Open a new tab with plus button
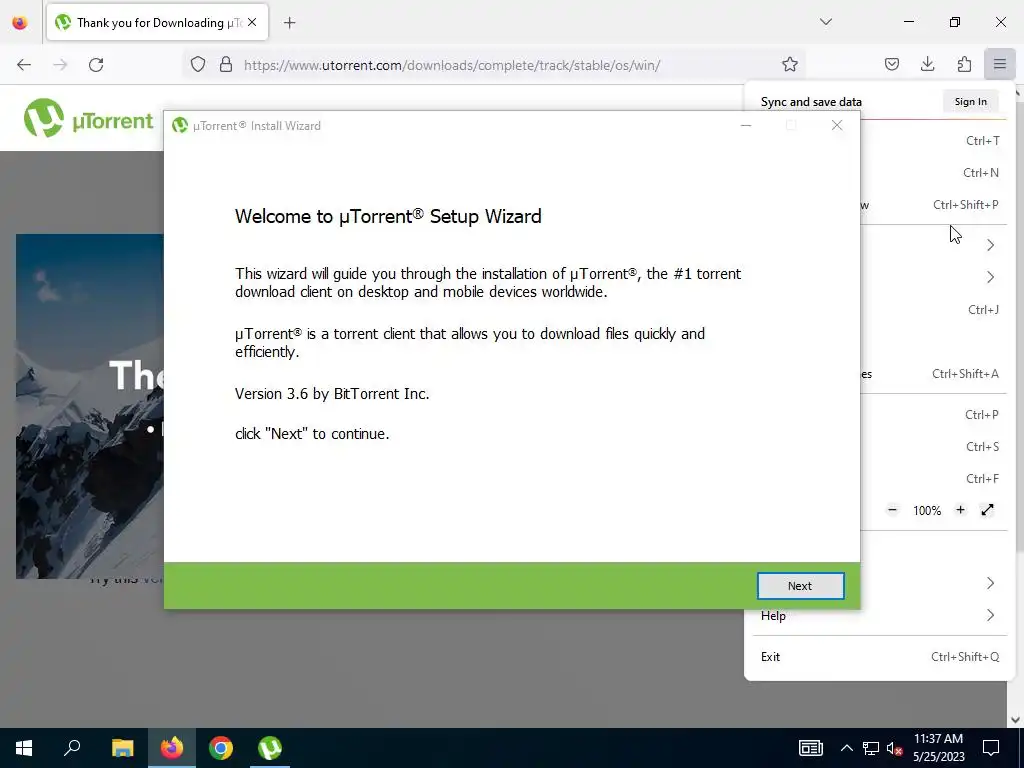 pyautogui.click(x=289, y=23)
